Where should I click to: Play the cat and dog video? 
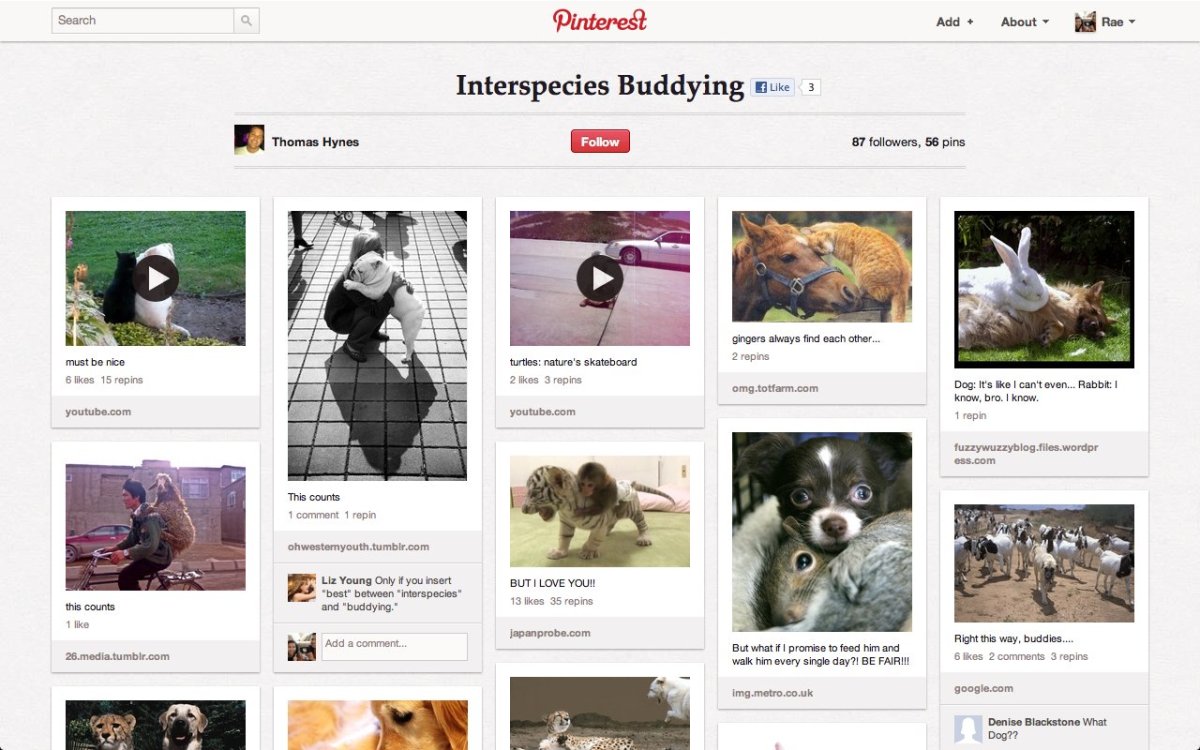(155, 278)
